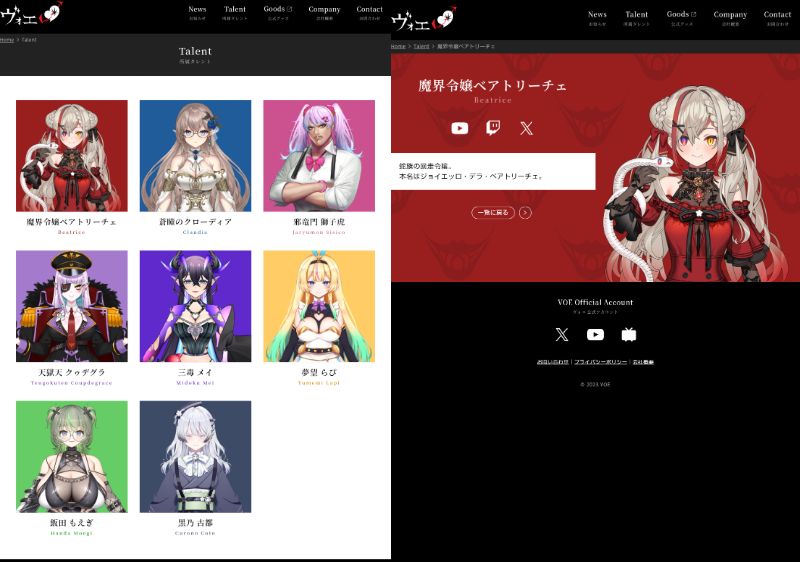Open the Beatrice talent portrait card

(x=71, y=156)
